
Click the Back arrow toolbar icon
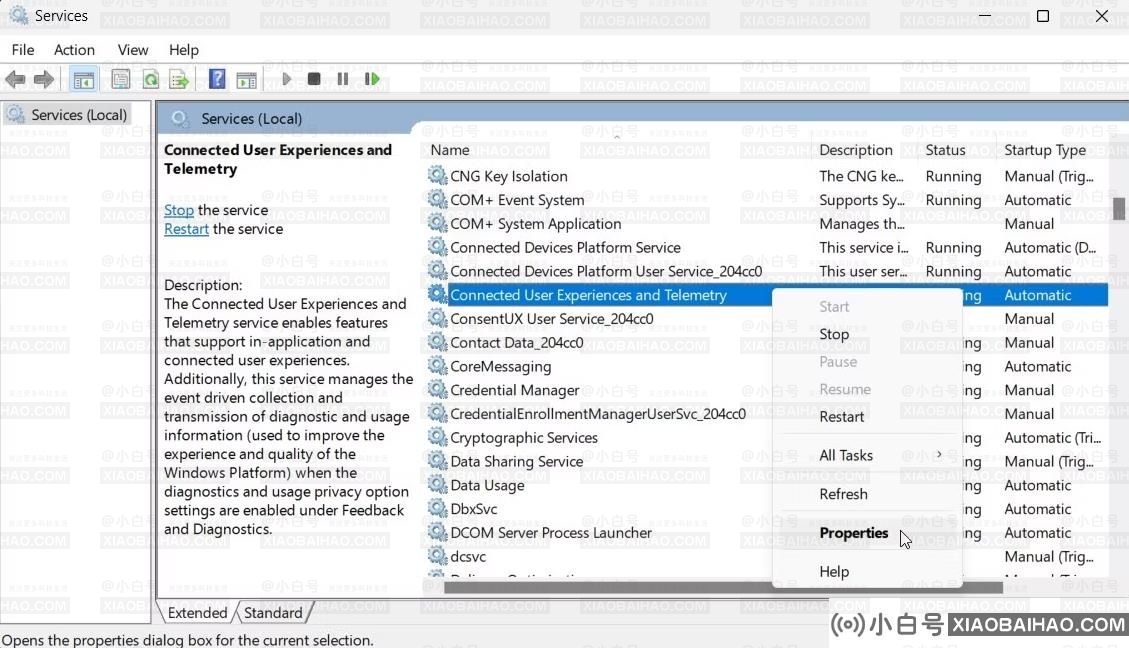pyautogui.click(x=14, y=79)
